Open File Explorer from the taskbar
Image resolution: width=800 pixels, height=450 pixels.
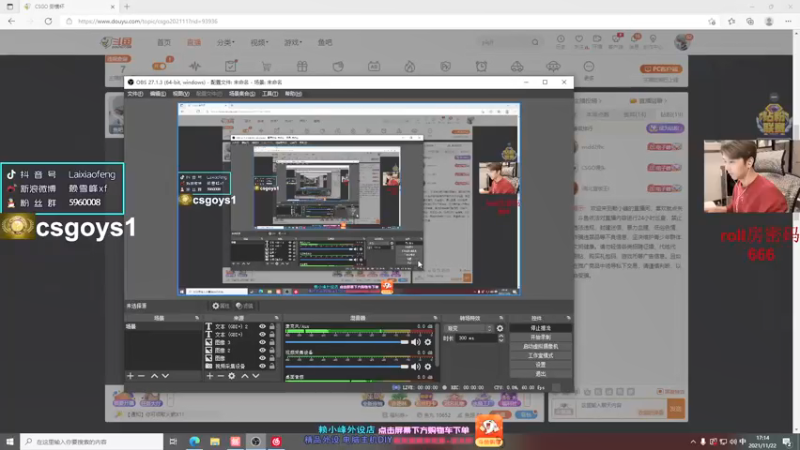tap(215, 441)
